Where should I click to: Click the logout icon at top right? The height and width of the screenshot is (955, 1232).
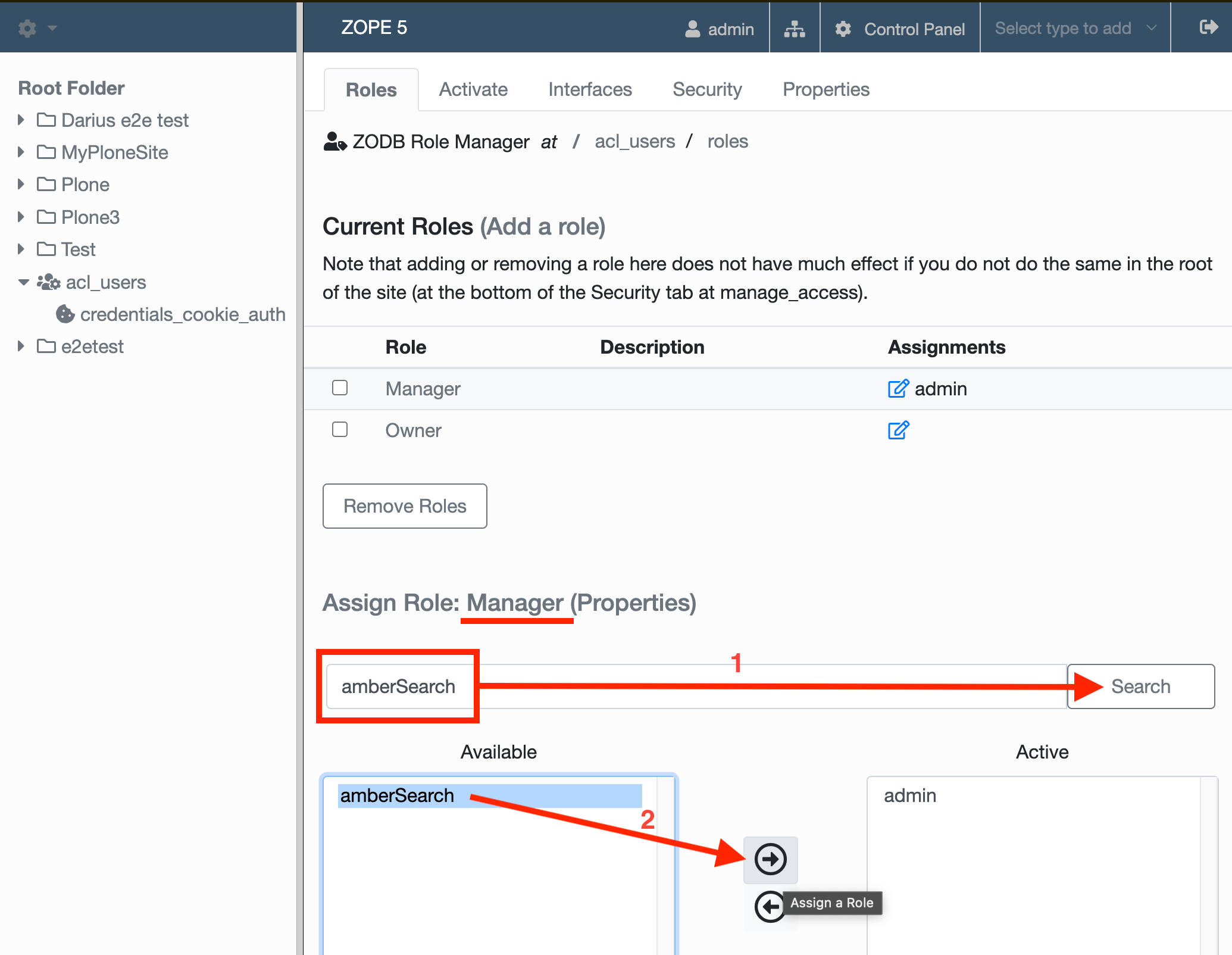pos(1208,27)
